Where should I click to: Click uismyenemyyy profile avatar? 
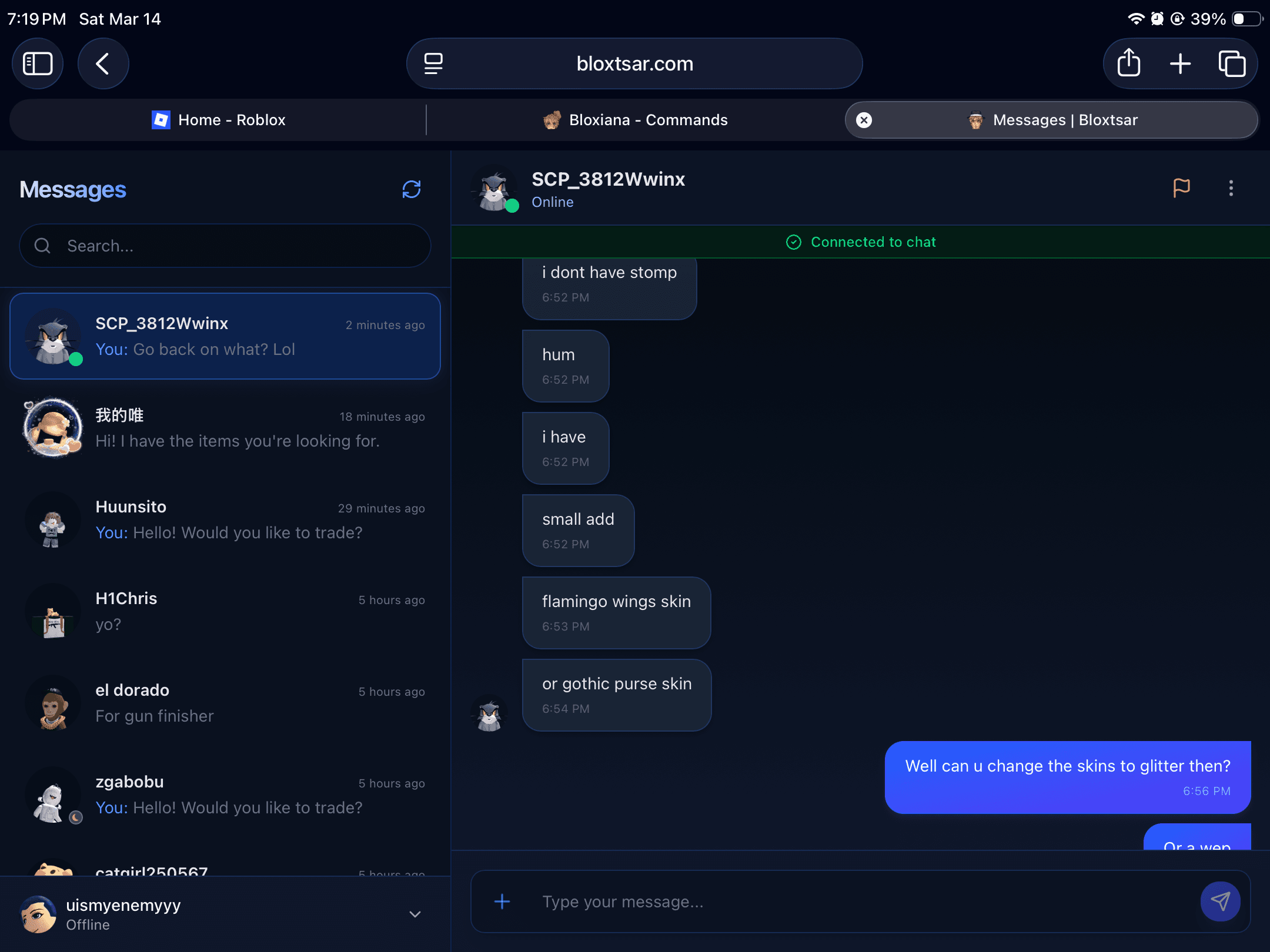click(39, 914)
